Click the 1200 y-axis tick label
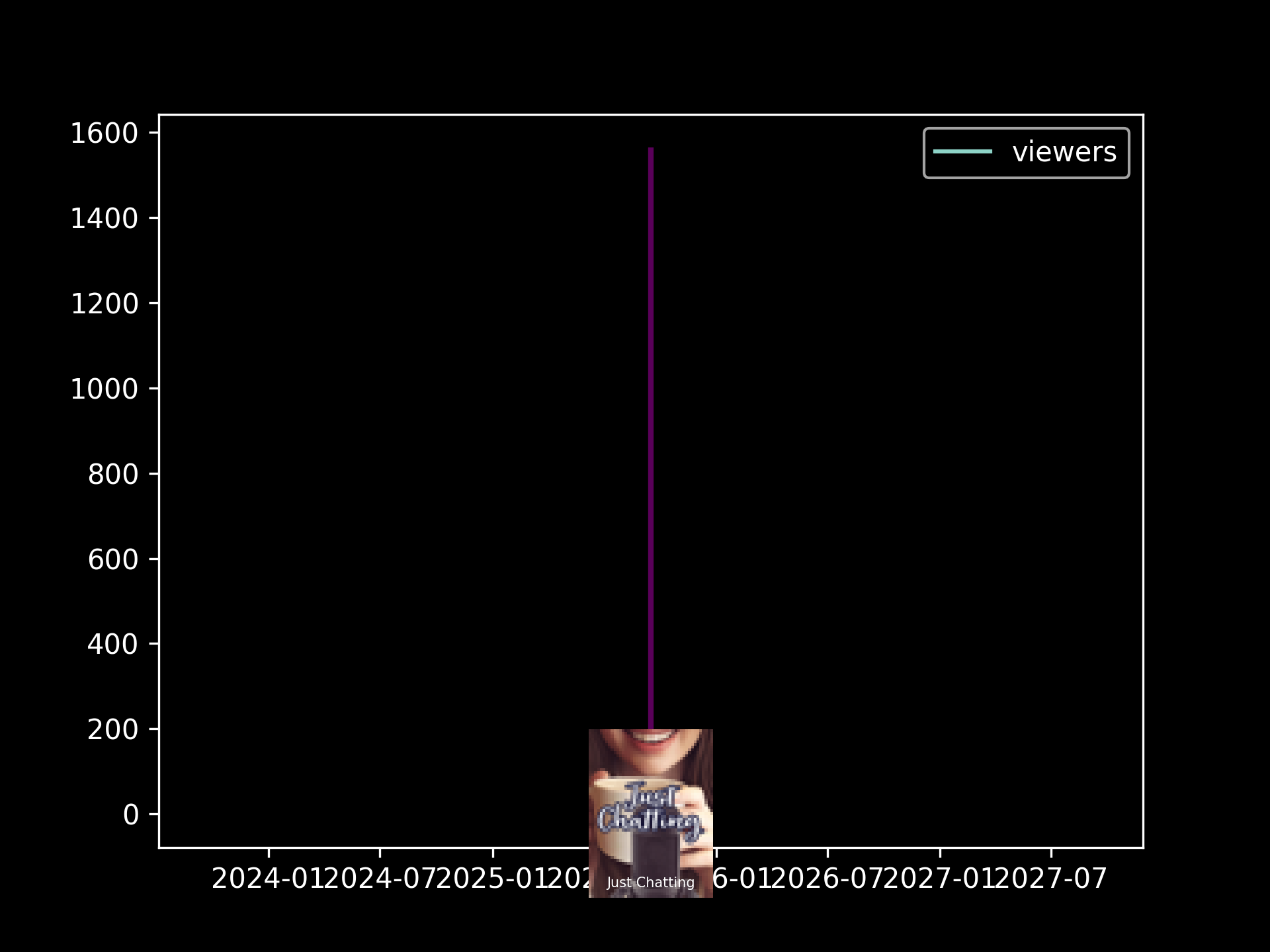The height and width of the screenshot is (952, 1270). point(105,304)
